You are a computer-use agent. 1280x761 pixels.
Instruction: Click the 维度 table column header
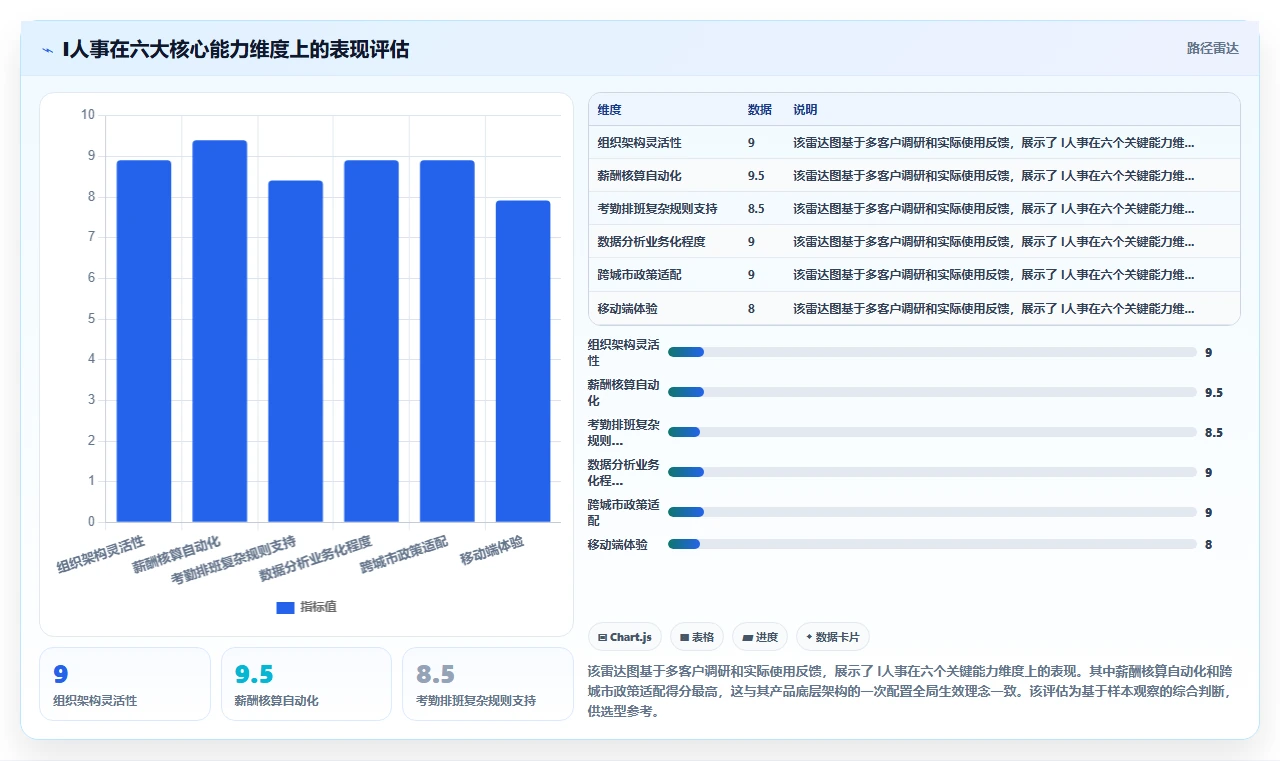click(610, 110)
